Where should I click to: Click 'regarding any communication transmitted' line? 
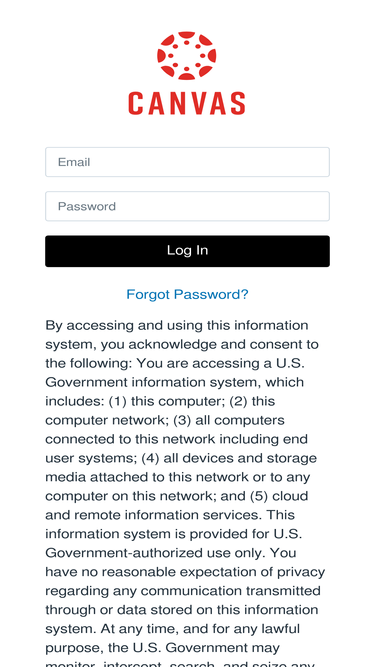pyautogui.click(x=183, y=591)
